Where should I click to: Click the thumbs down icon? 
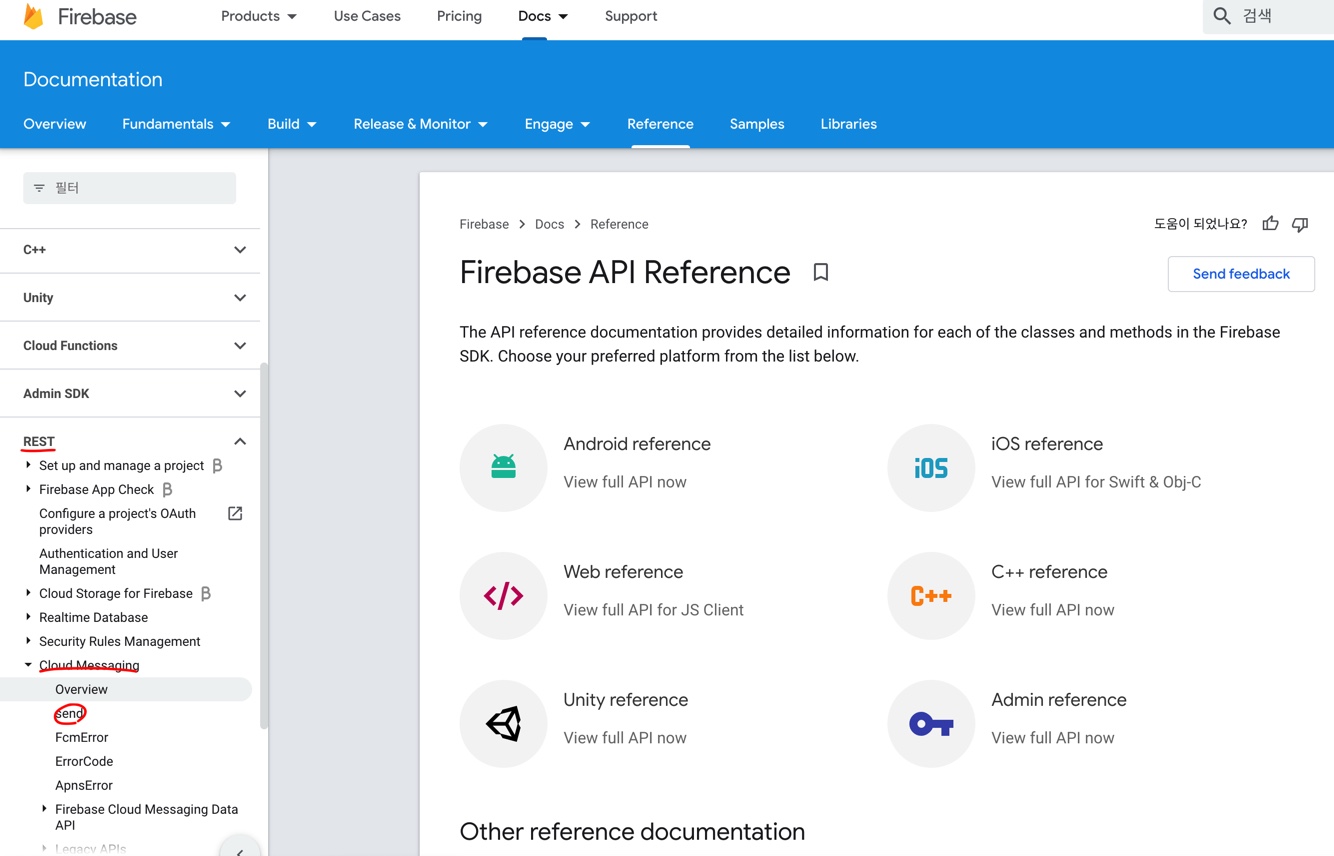click(1300, 224)
